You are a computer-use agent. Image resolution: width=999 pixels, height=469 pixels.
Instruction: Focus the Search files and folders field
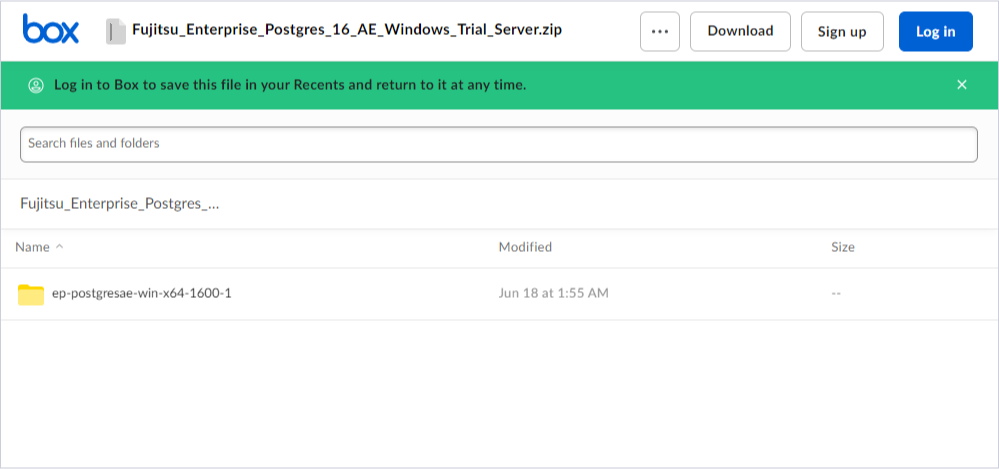click(499, 144)
